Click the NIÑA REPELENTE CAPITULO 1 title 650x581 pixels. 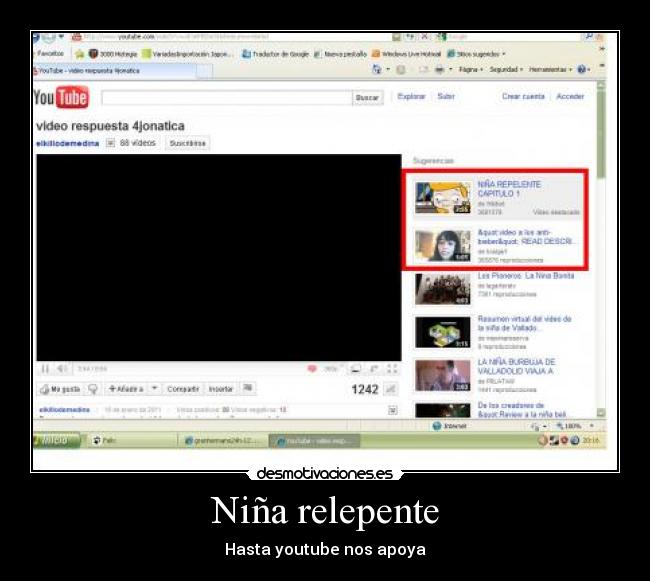click(x=509, y=189)
